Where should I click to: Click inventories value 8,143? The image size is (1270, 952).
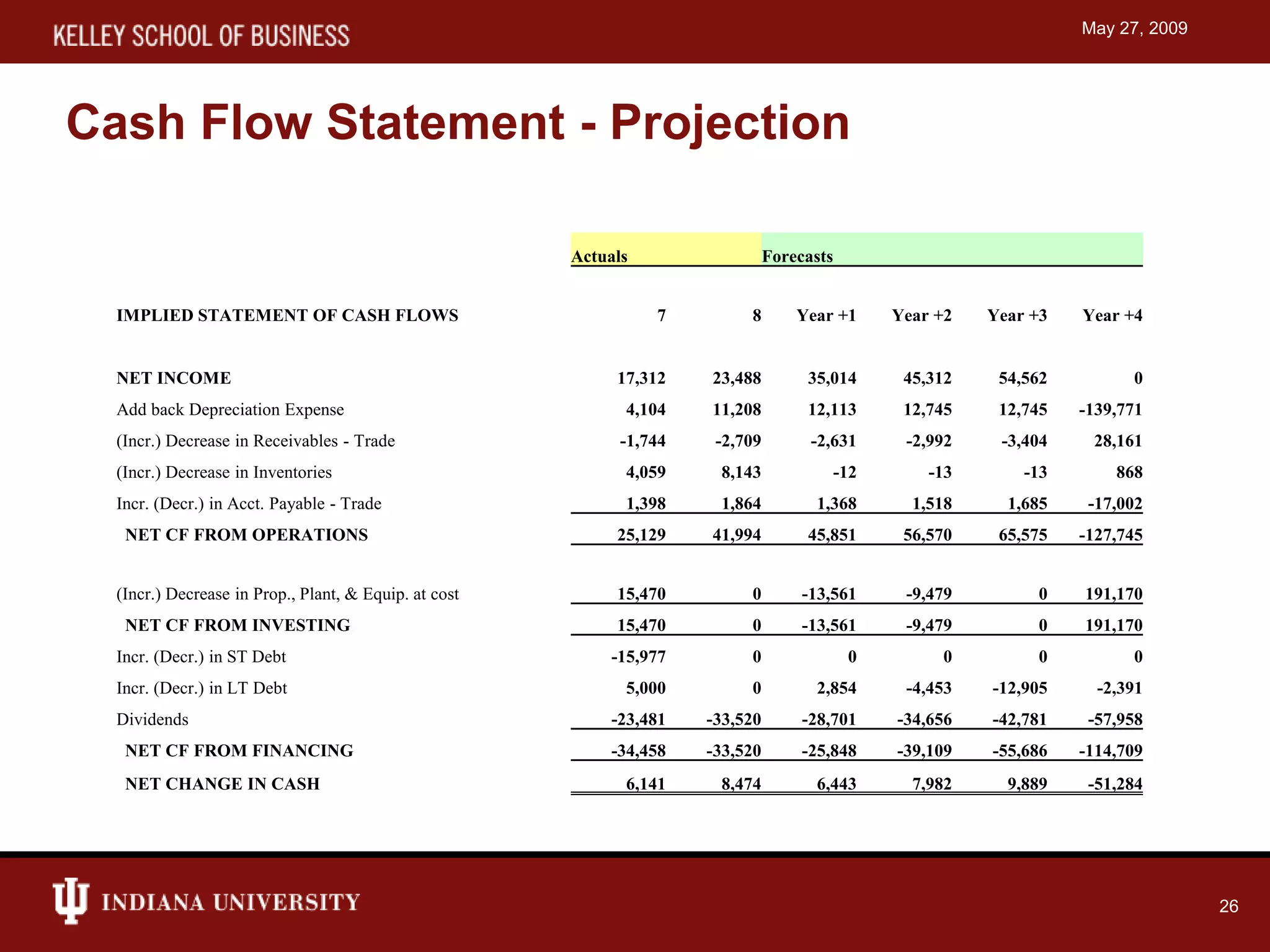pos(741,473)
